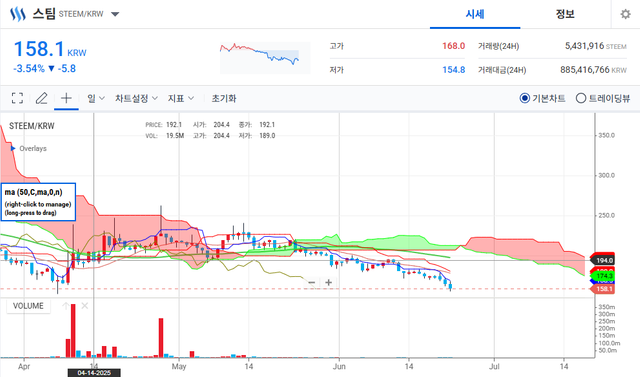Viewport: 640px width, 377px height.
Task: Click the 거래대금(24H) label
Action: tap(502, 70)
